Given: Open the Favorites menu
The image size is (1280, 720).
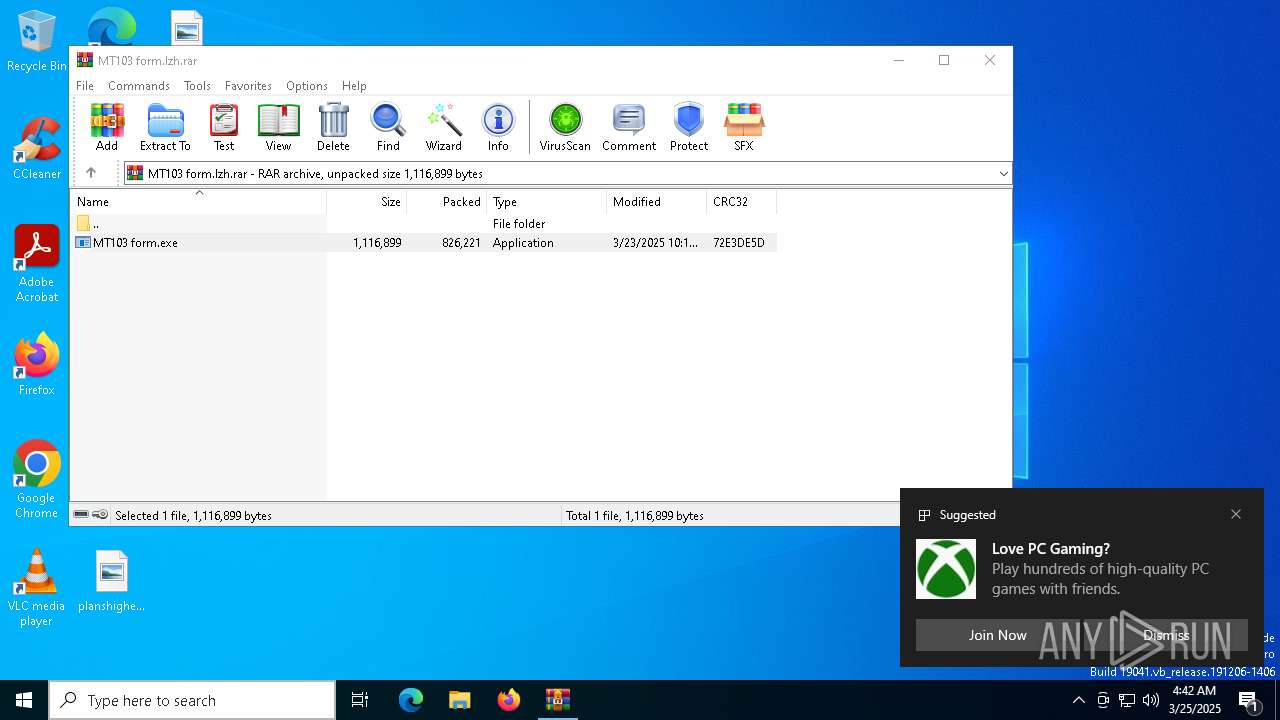Looking at the screenshot, I should (x=248, y=86).
